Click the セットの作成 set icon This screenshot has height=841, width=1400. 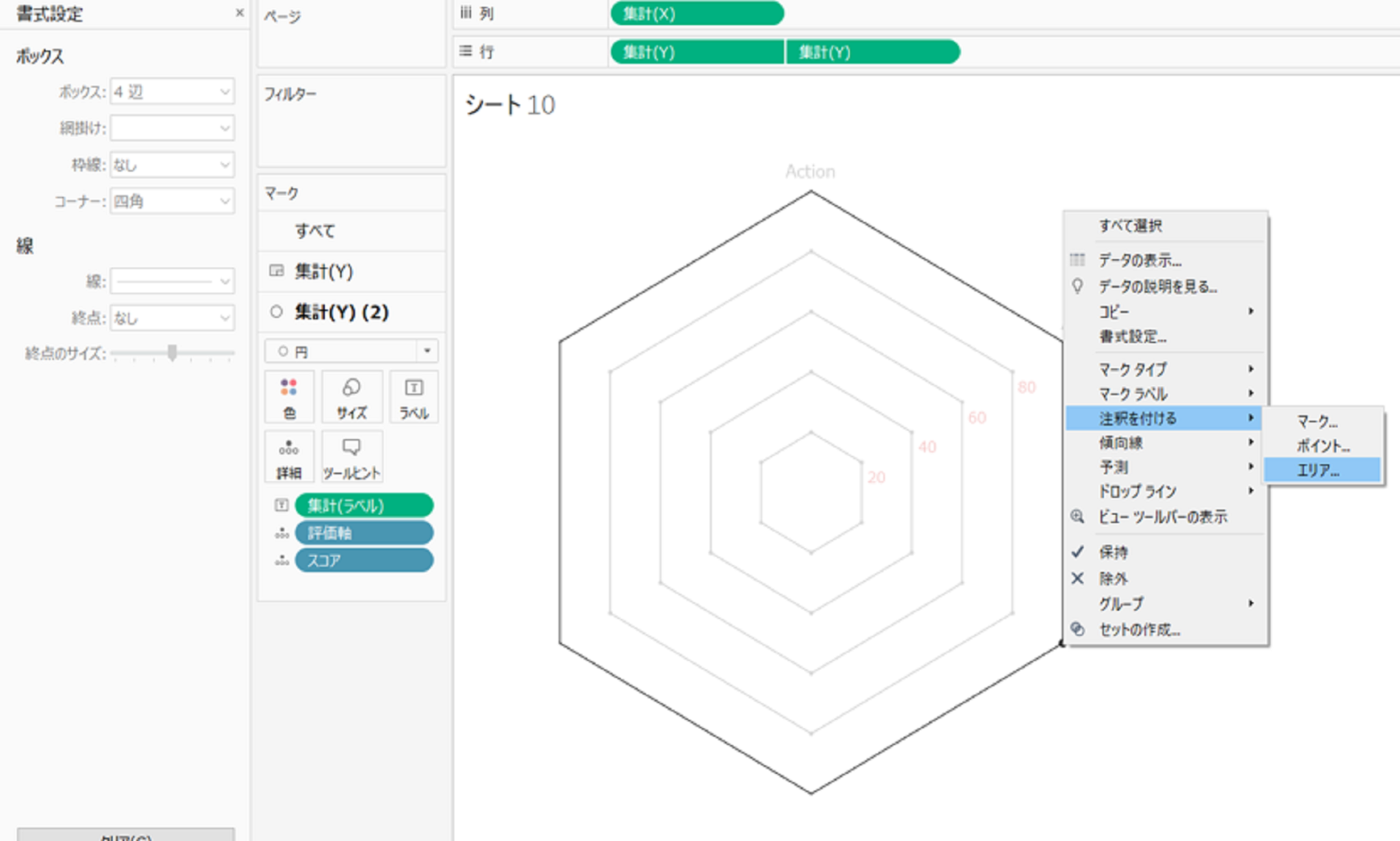[1077, 629]
